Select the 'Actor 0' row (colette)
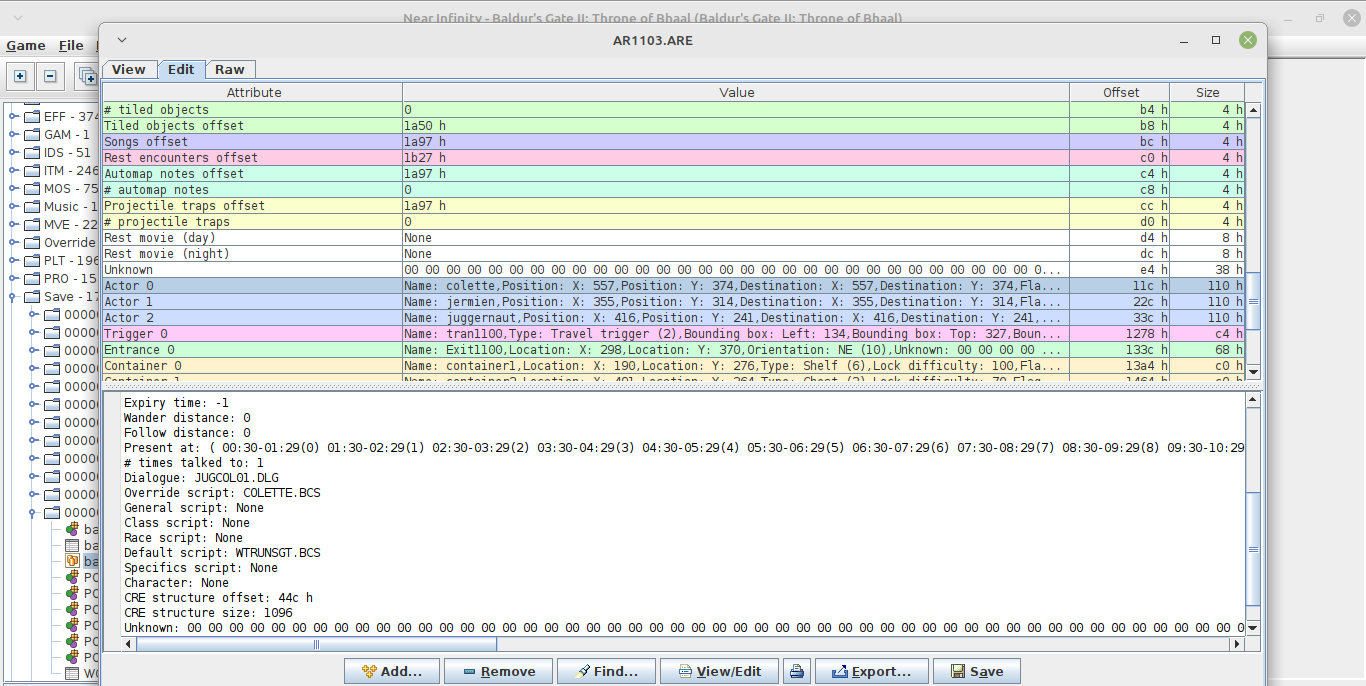The image size is (1366, 686). [674, 286]
